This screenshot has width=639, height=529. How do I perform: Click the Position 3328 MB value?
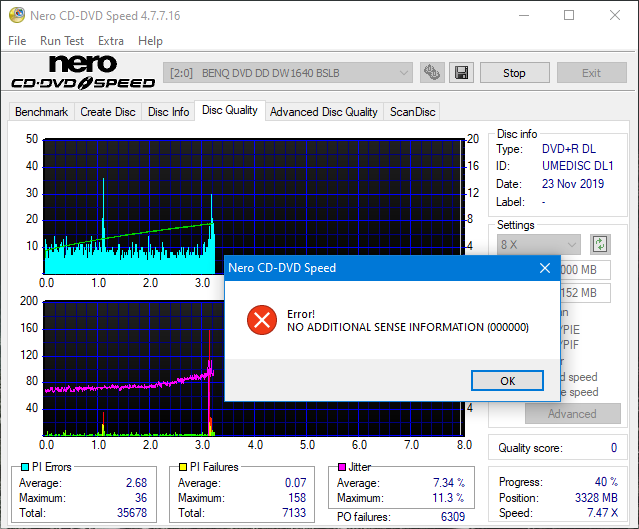pyautogui.click(x=596, y=498)
